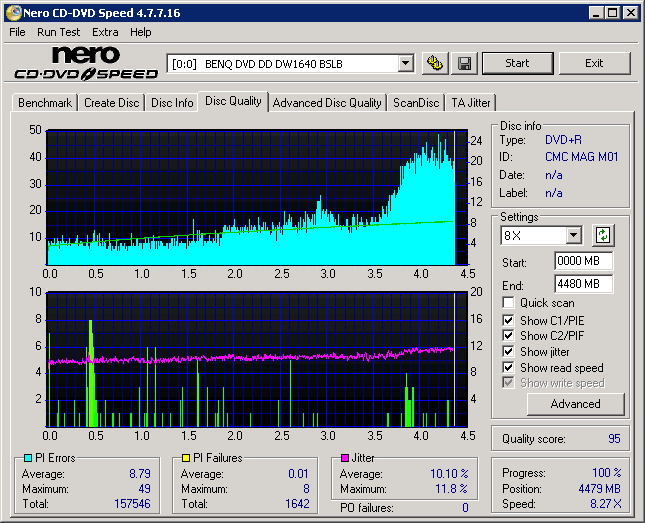Toggle the Show jitter checkbox
This screenshot has height=523, width=645.
pos(509,352)
